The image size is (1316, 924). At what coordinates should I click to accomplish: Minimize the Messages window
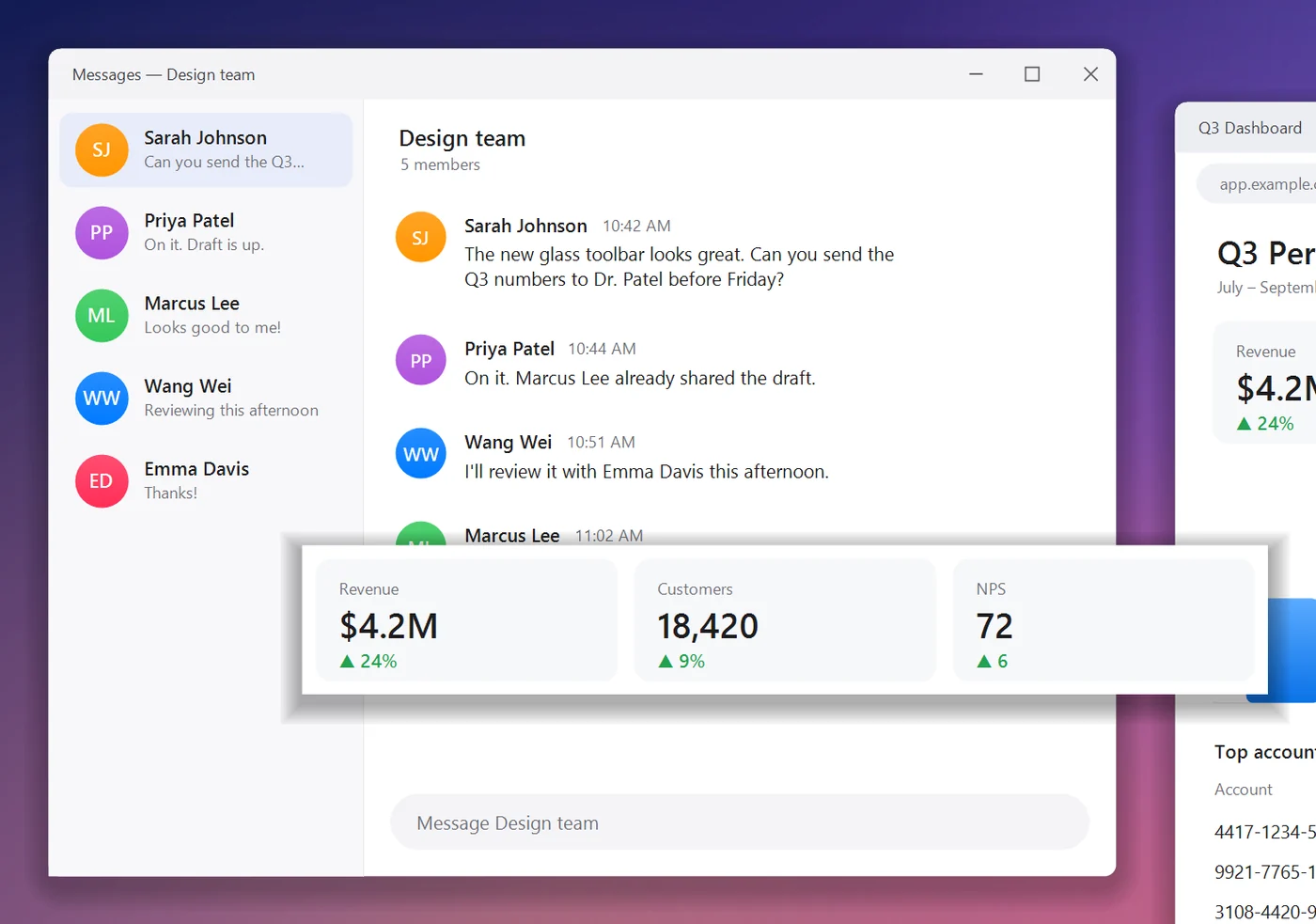pos(976,74)
